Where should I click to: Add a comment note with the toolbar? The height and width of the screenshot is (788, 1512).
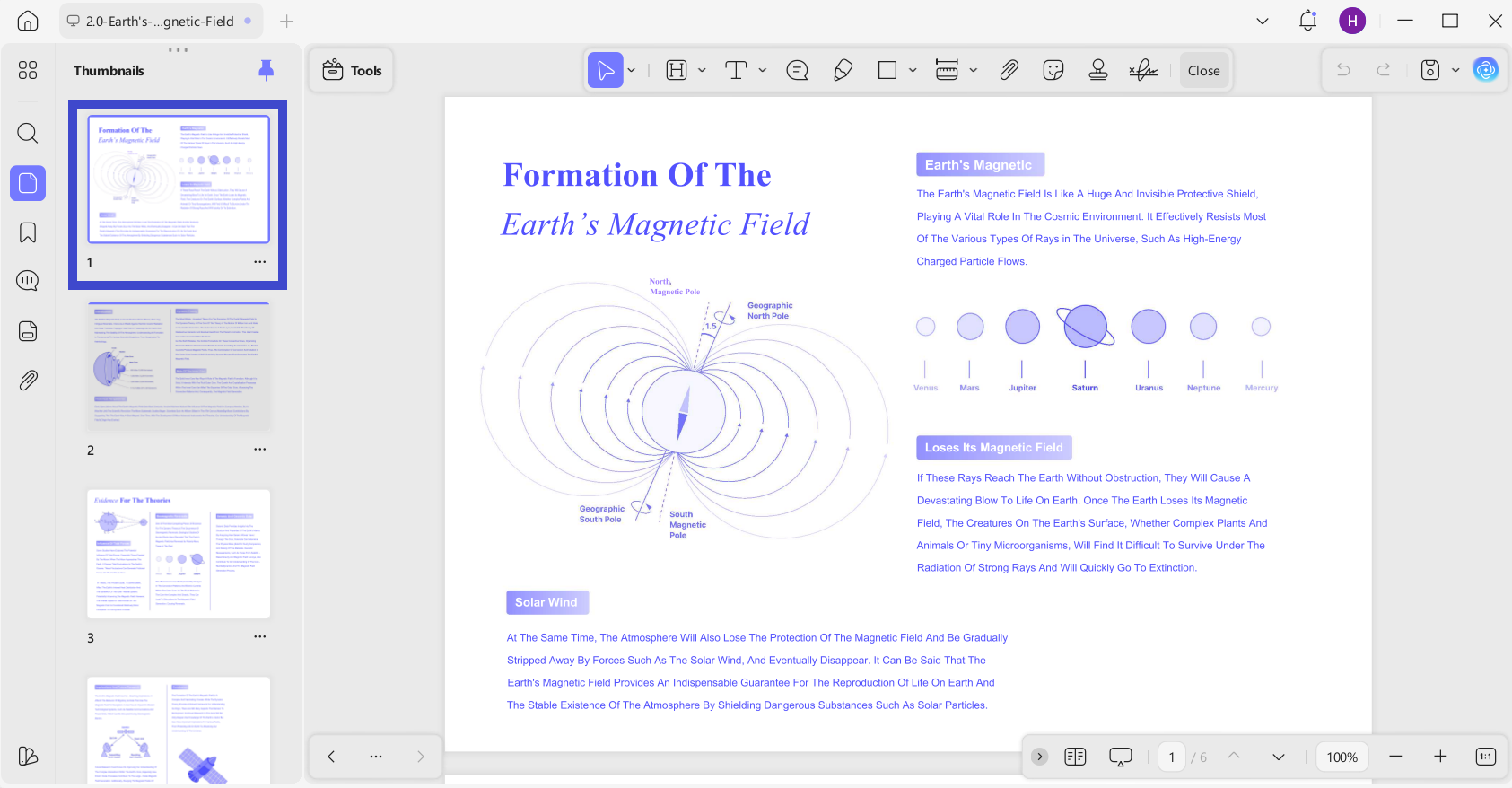797,70
